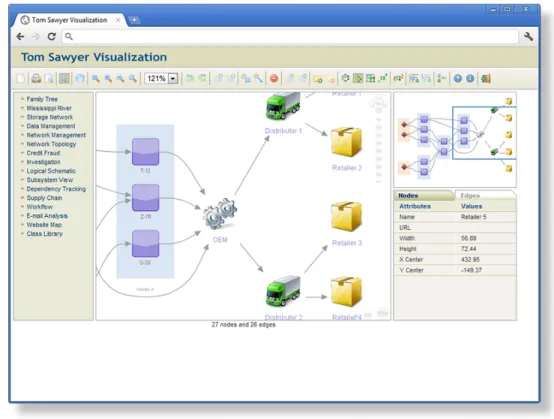Click the exit door icon in toolbar
This screenshot has width=554, height=419.
[x=486, y=78]
